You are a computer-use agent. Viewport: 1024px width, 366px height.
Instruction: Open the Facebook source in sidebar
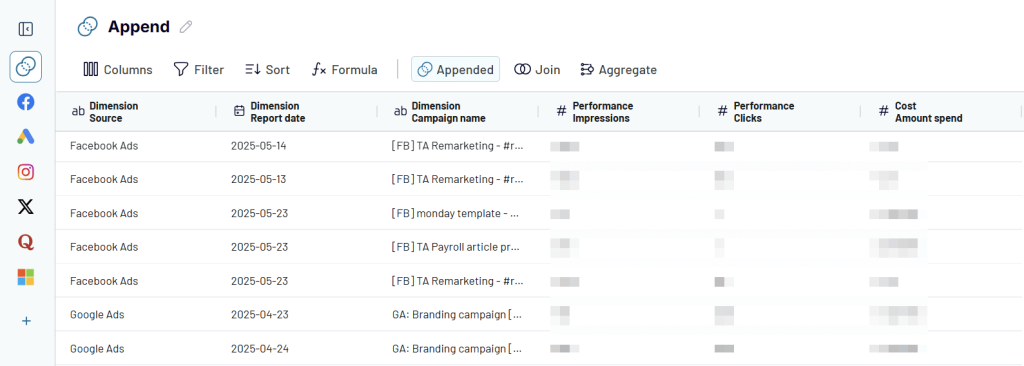coord(25,102)
